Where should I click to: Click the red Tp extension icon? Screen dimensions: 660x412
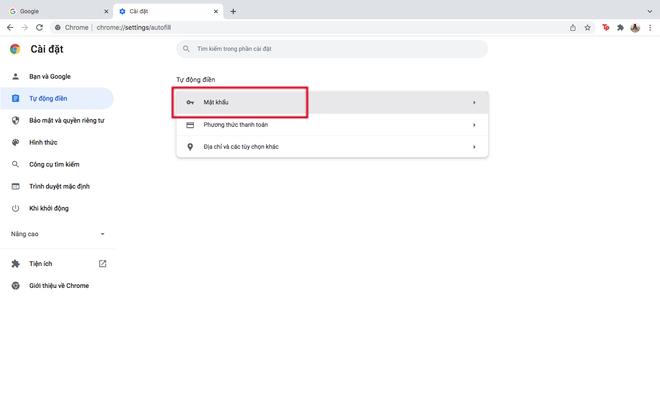[605, 28]
